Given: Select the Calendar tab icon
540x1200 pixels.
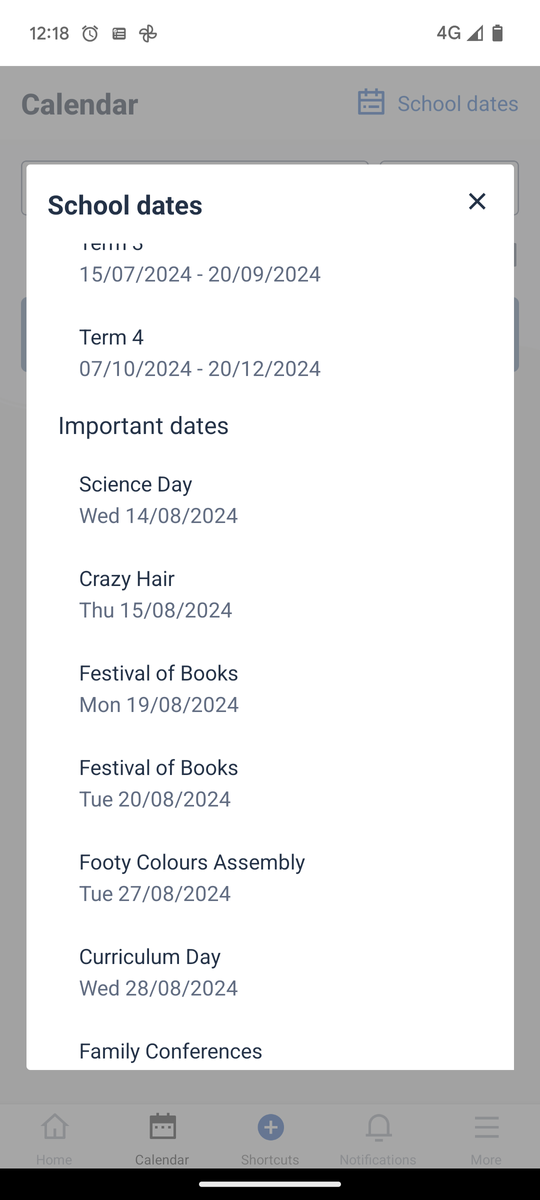Looking at the screenshot, I should click(x=162, y=1127).
